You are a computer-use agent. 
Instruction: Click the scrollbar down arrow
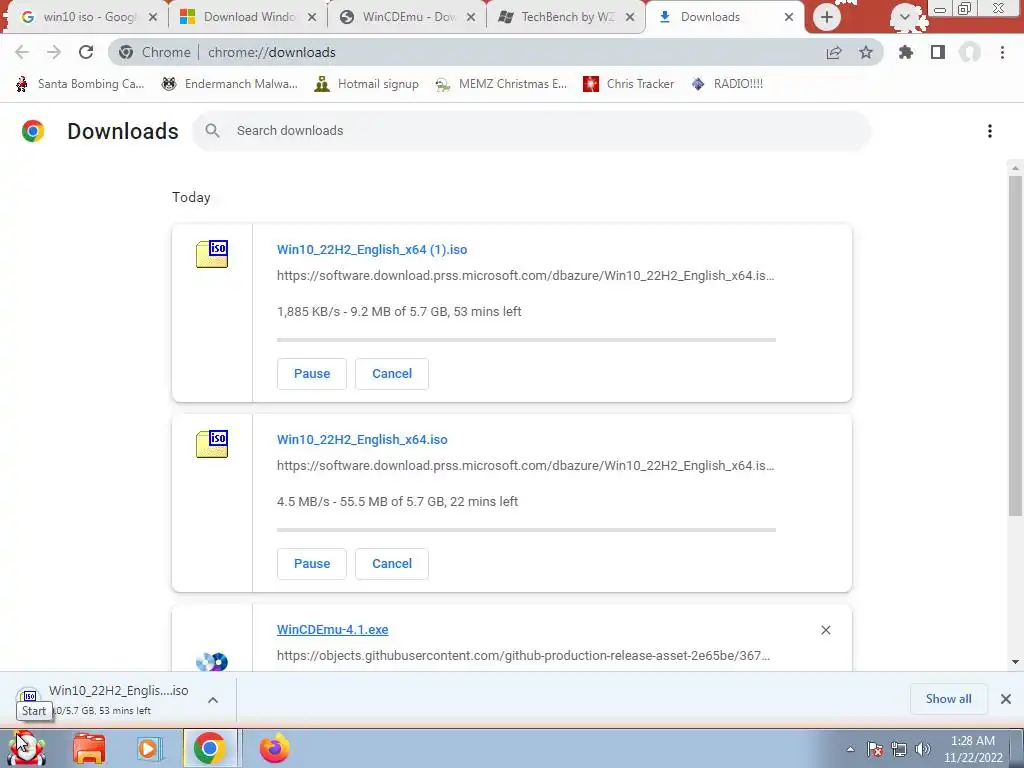[1015, 662]
